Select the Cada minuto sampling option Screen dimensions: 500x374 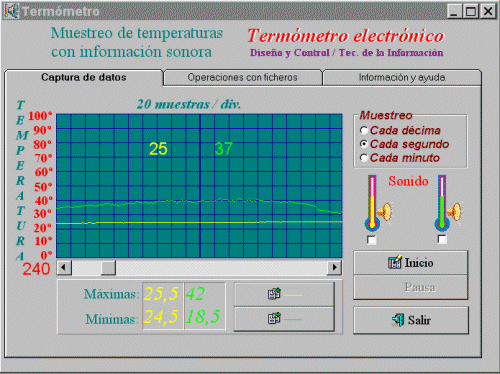(364, 158)
